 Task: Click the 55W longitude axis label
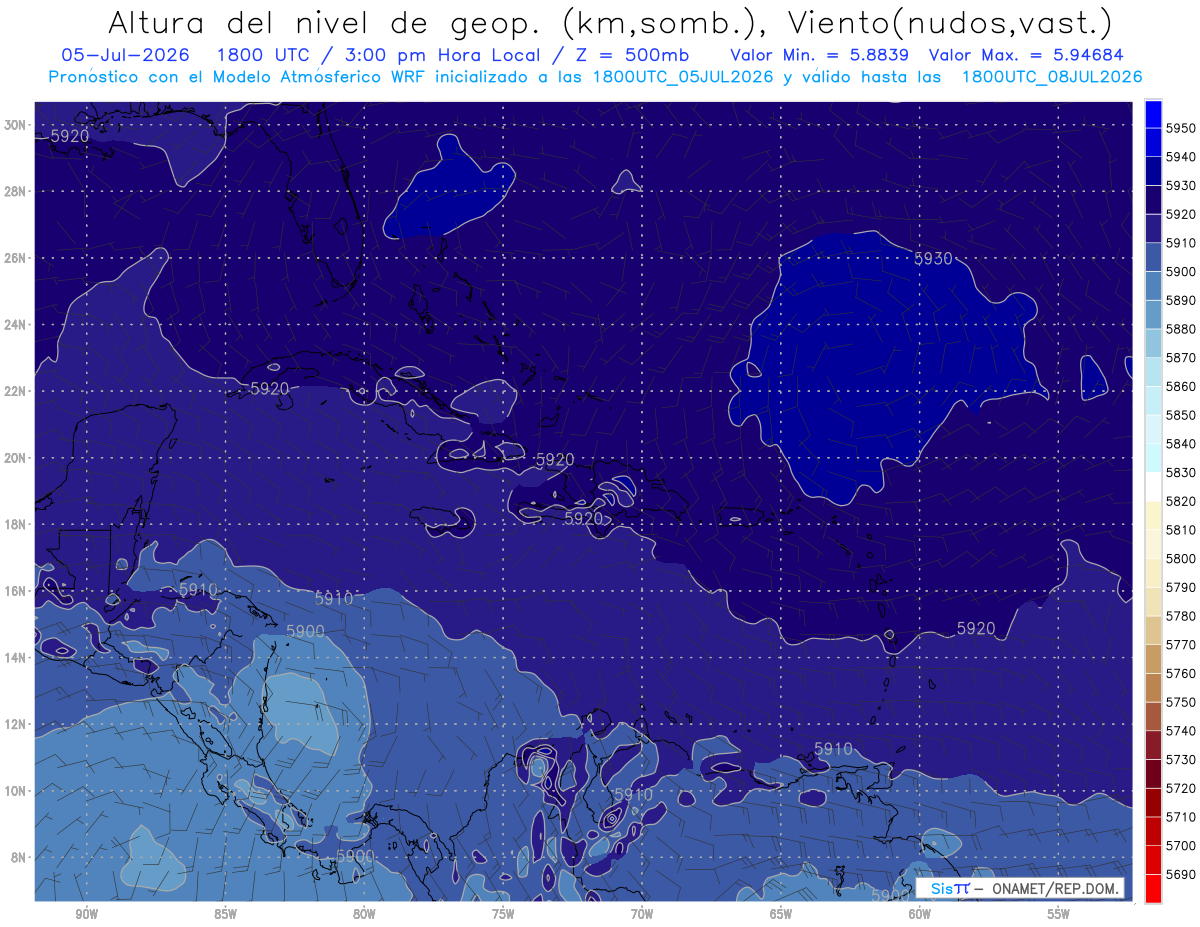click(x=1059, y=914)
